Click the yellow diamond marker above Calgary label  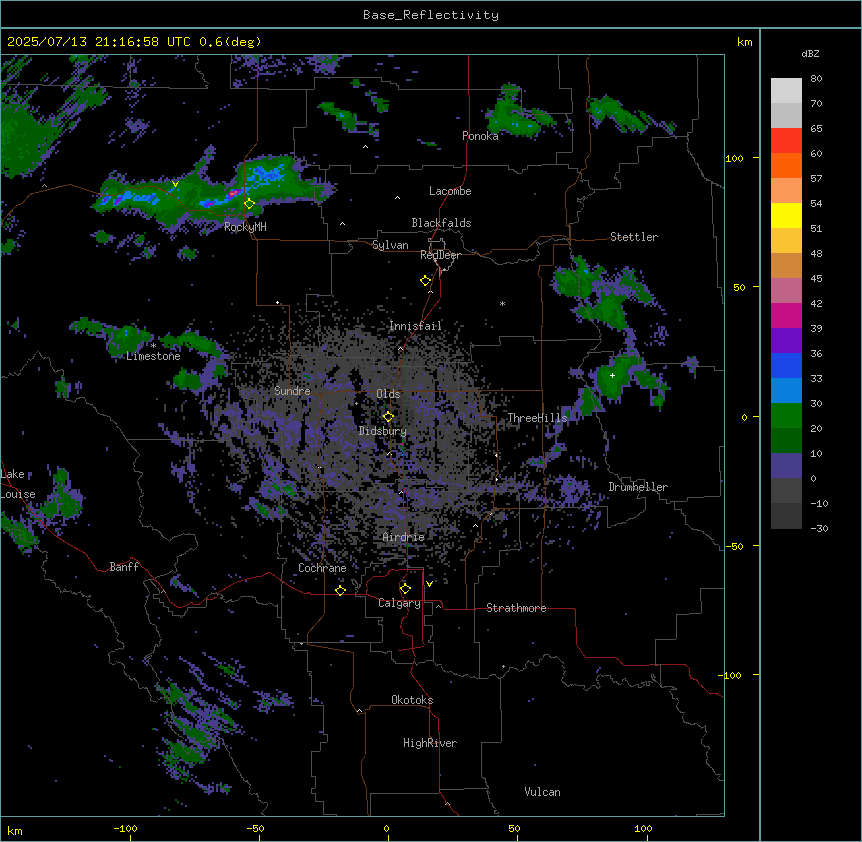click(x=405, y=589)
